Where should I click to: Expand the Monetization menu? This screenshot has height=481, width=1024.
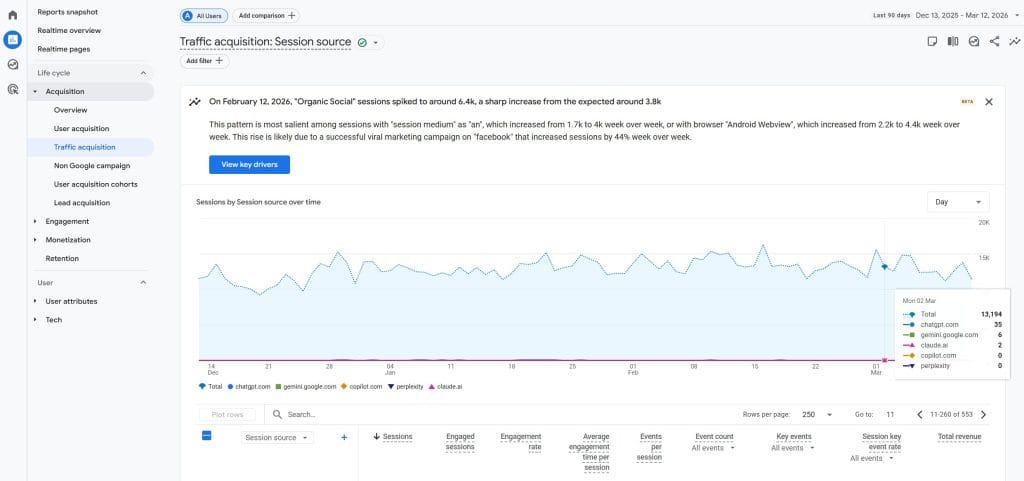tap(68, 240)
